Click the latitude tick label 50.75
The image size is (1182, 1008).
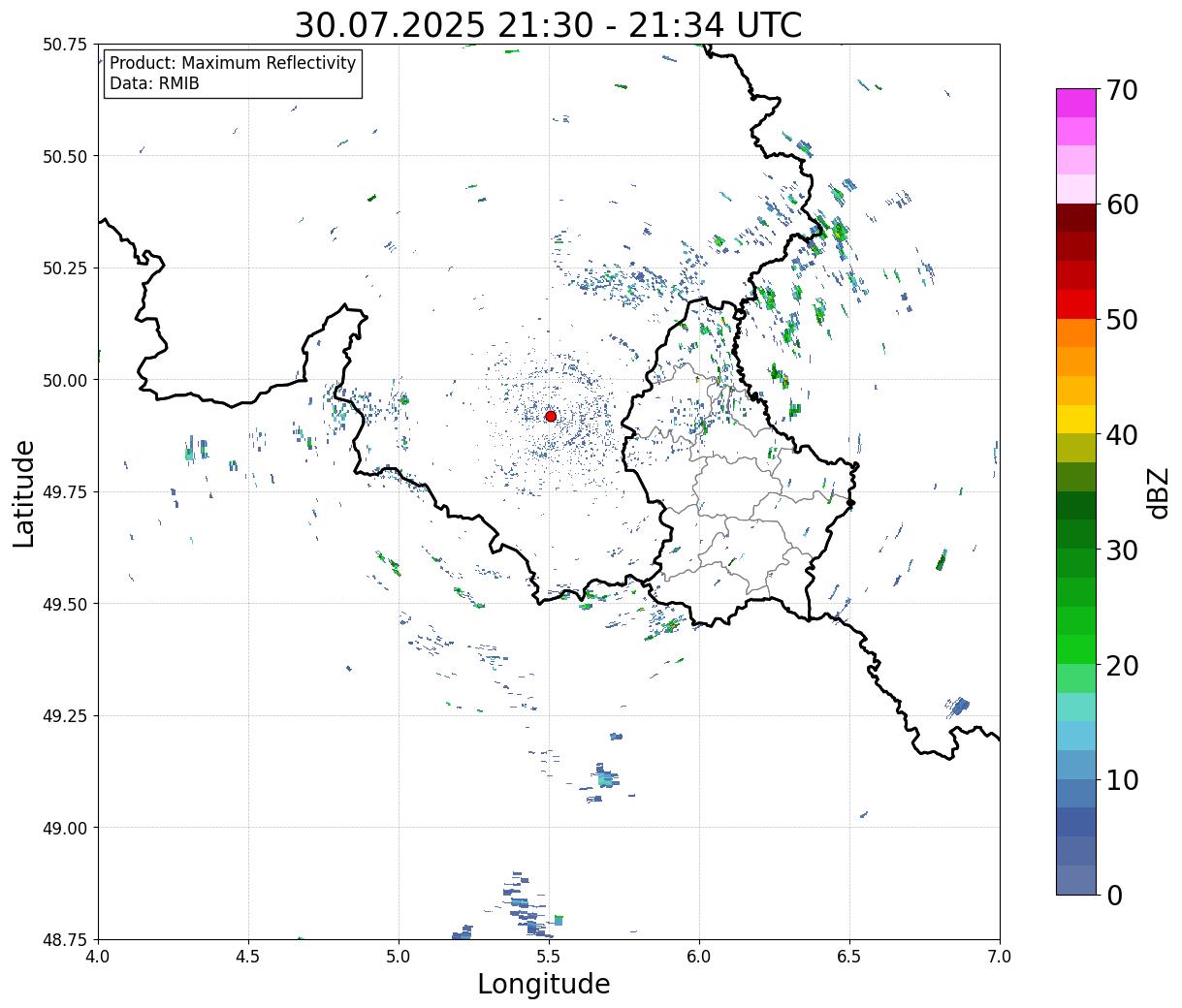pyautogui.click(x=65, y=45)
